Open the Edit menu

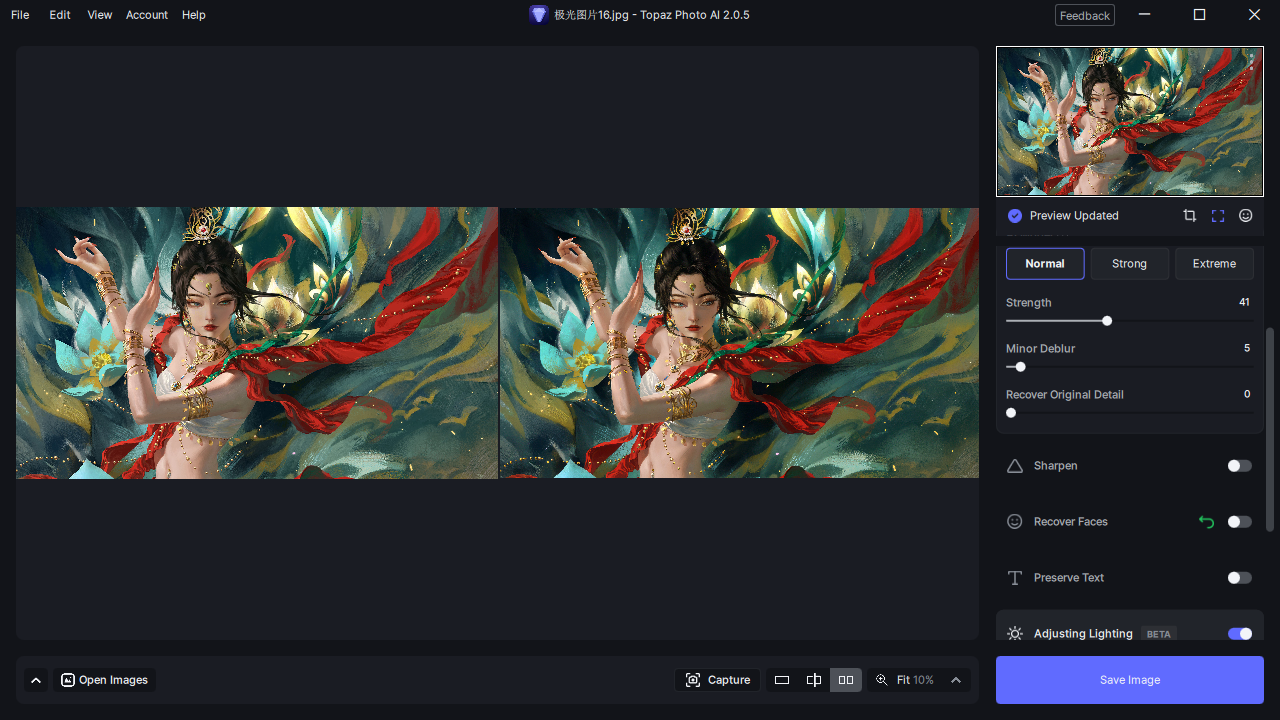[60, 15]
